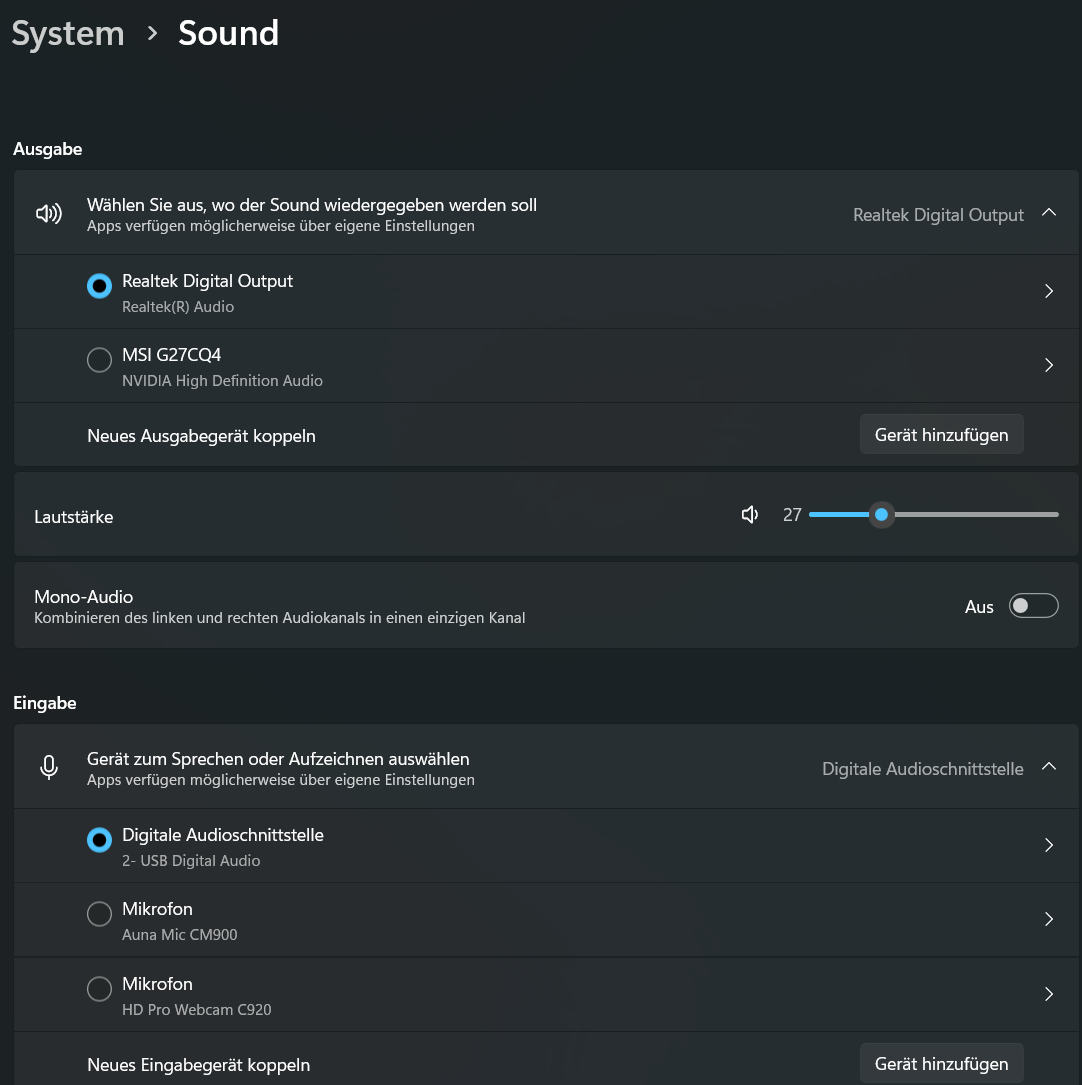Go back to System in breadcrumb

click(68, 33)
